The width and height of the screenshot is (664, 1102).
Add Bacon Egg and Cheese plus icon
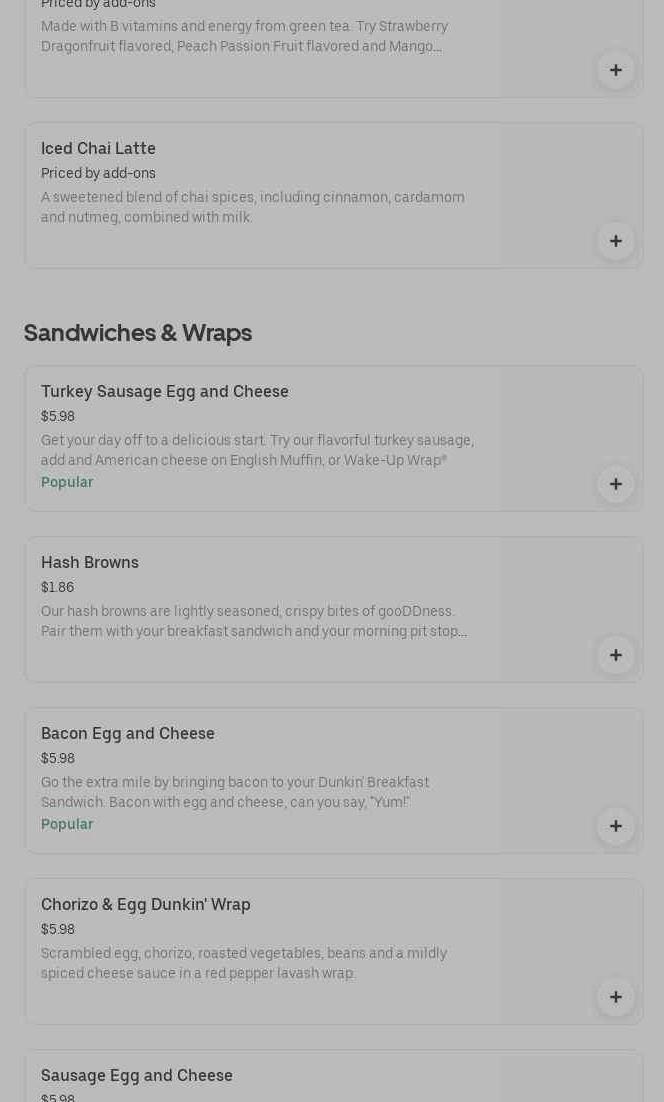[615, 826]
